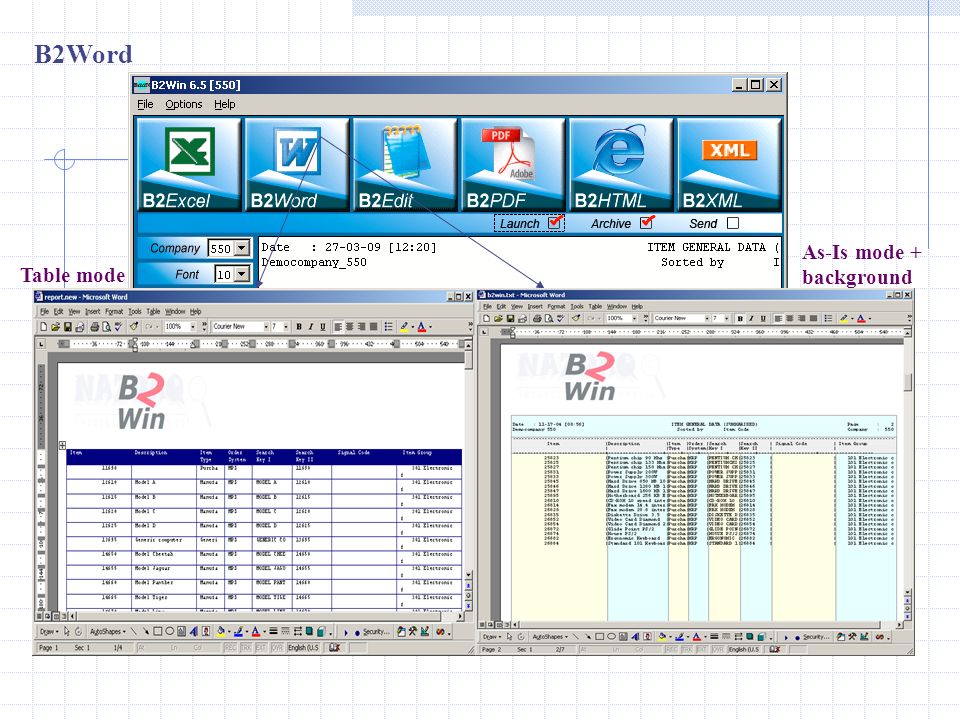Click Print icon in b2win.txt window

coord(537,318)
